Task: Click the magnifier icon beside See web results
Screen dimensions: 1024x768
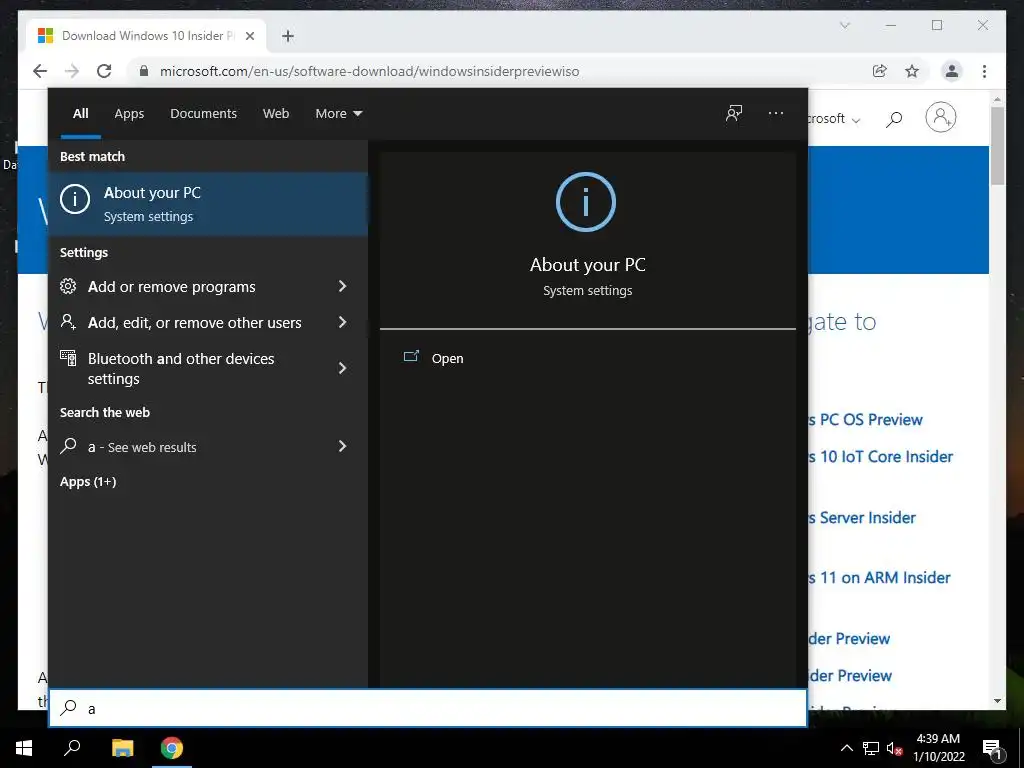Action: [x=68, y=446]
